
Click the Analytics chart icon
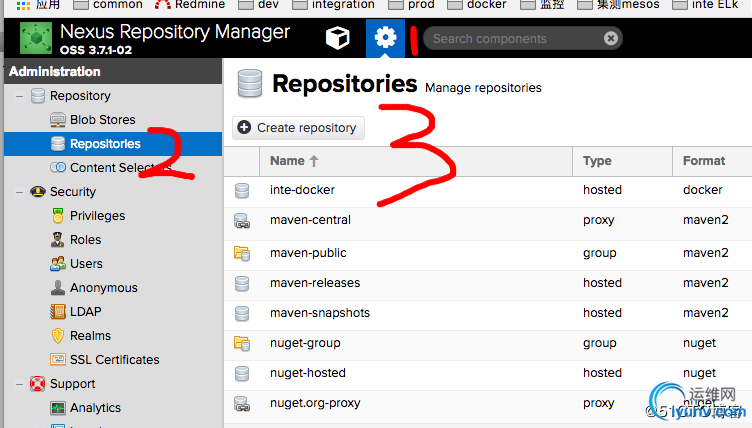(58, 408)
